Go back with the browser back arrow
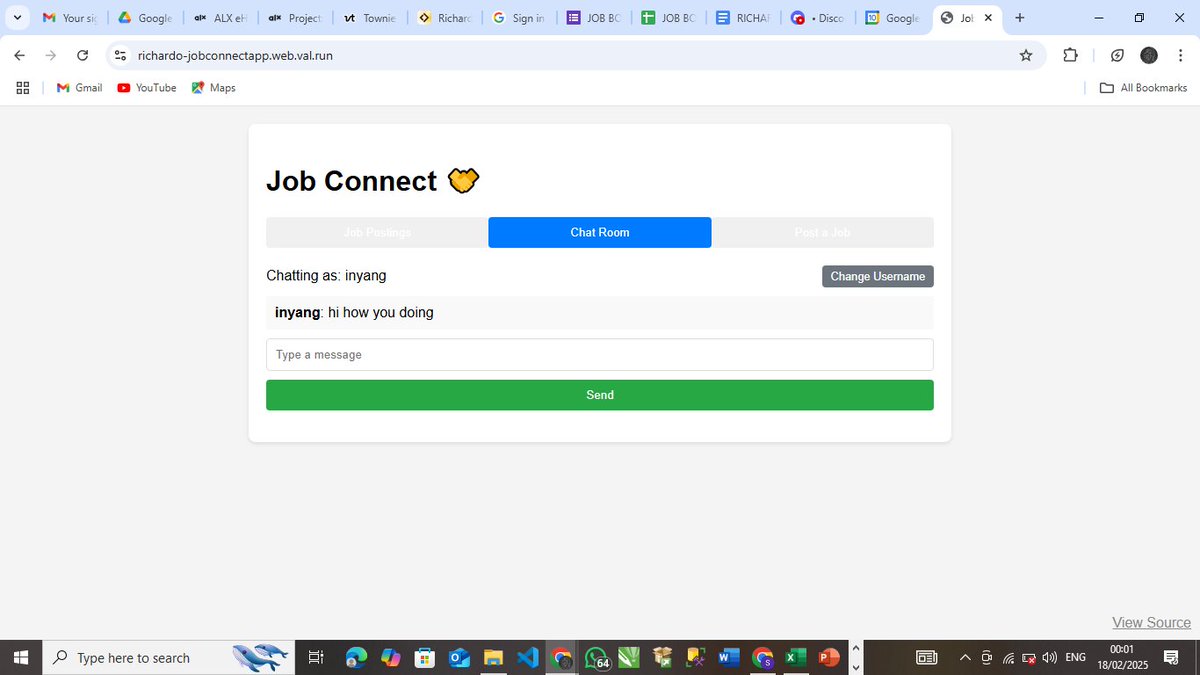 (x=19, y=56)
